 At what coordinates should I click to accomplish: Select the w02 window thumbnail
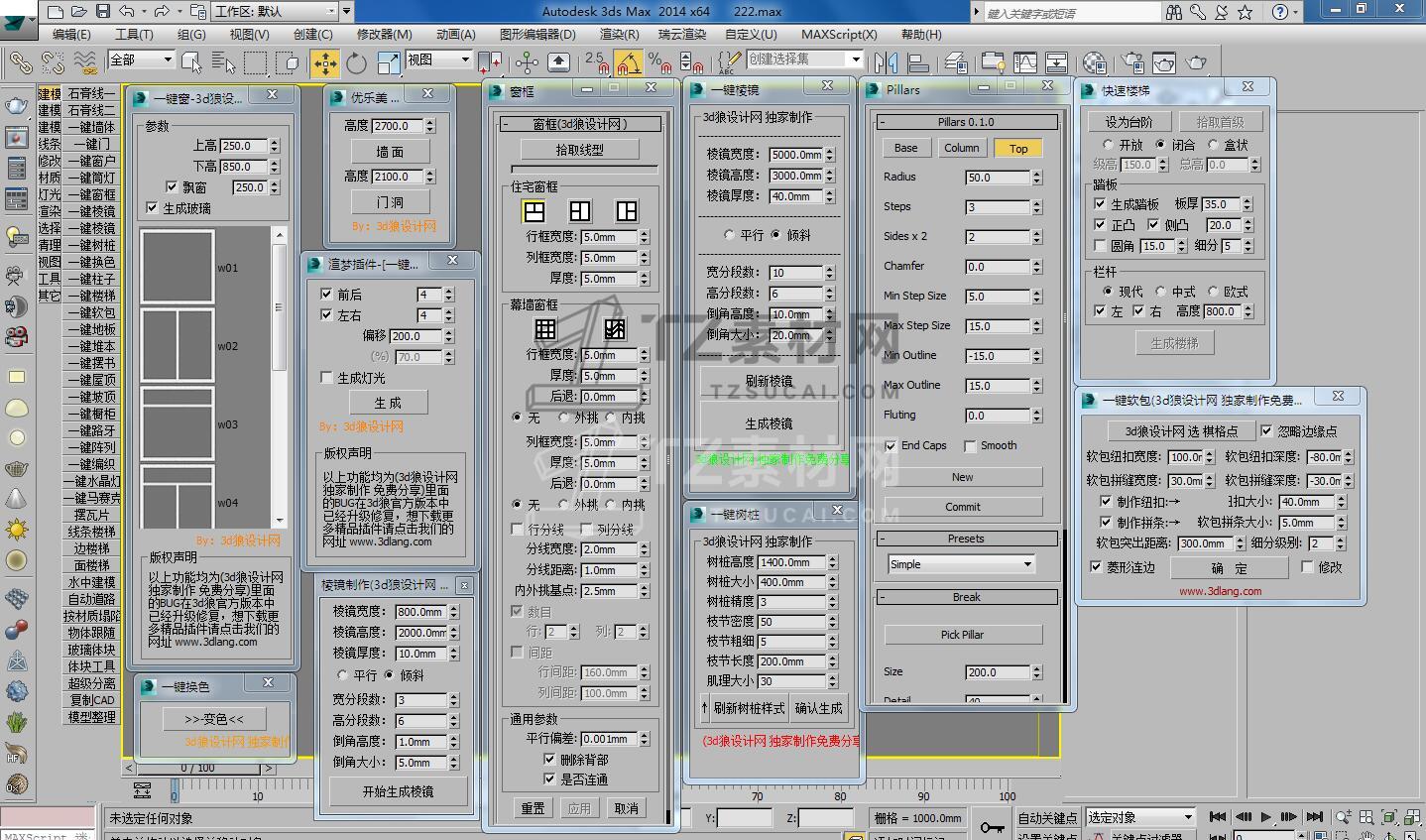click(x=178, y=346)
